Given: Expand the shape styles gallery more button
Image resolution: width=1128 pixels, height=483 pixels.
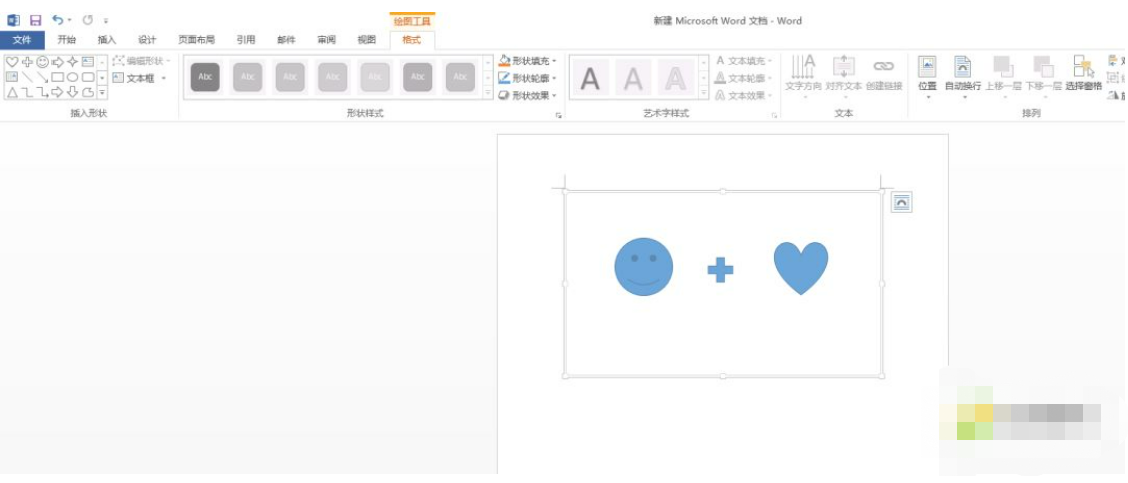Looking at the screenshot, I should tap(488, 94).
